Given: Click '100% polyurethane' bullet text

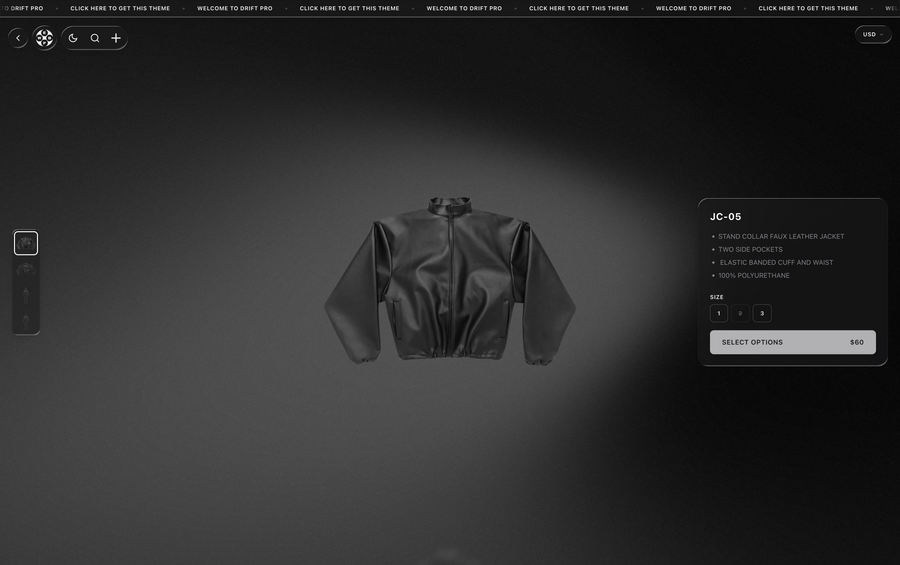Looking at the screenshot, I should (x=754, y=276).
